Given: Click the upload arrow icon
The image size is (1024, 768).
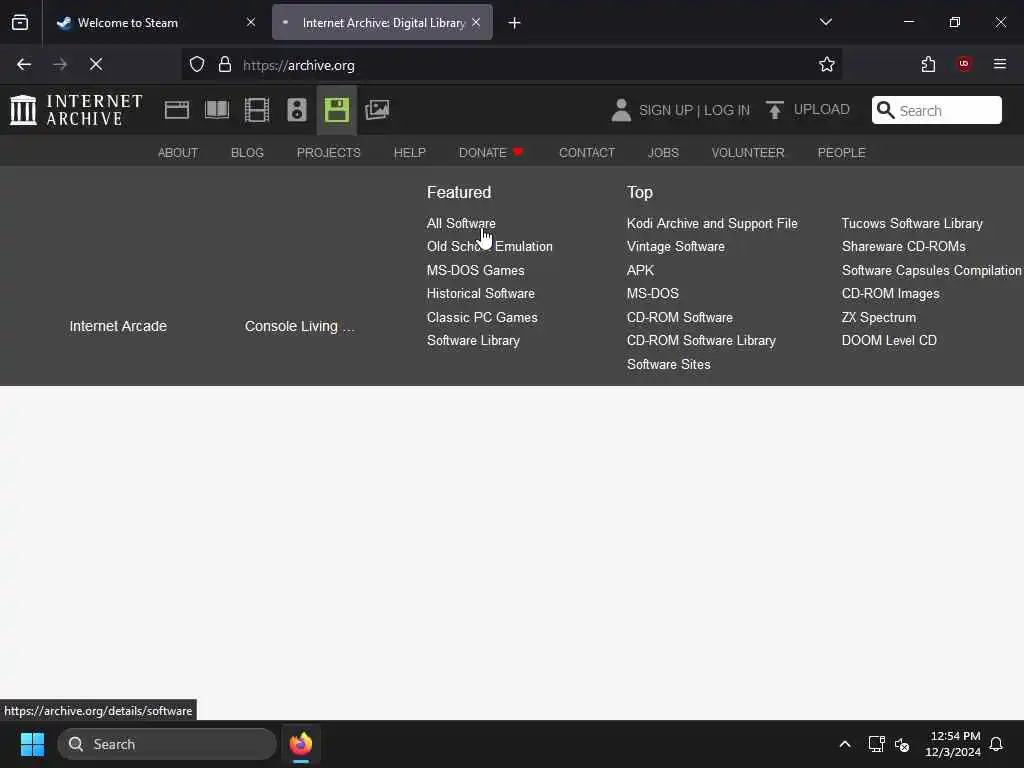Looking at the screenshot, I should pyautogui.click(x=775, y=110).
